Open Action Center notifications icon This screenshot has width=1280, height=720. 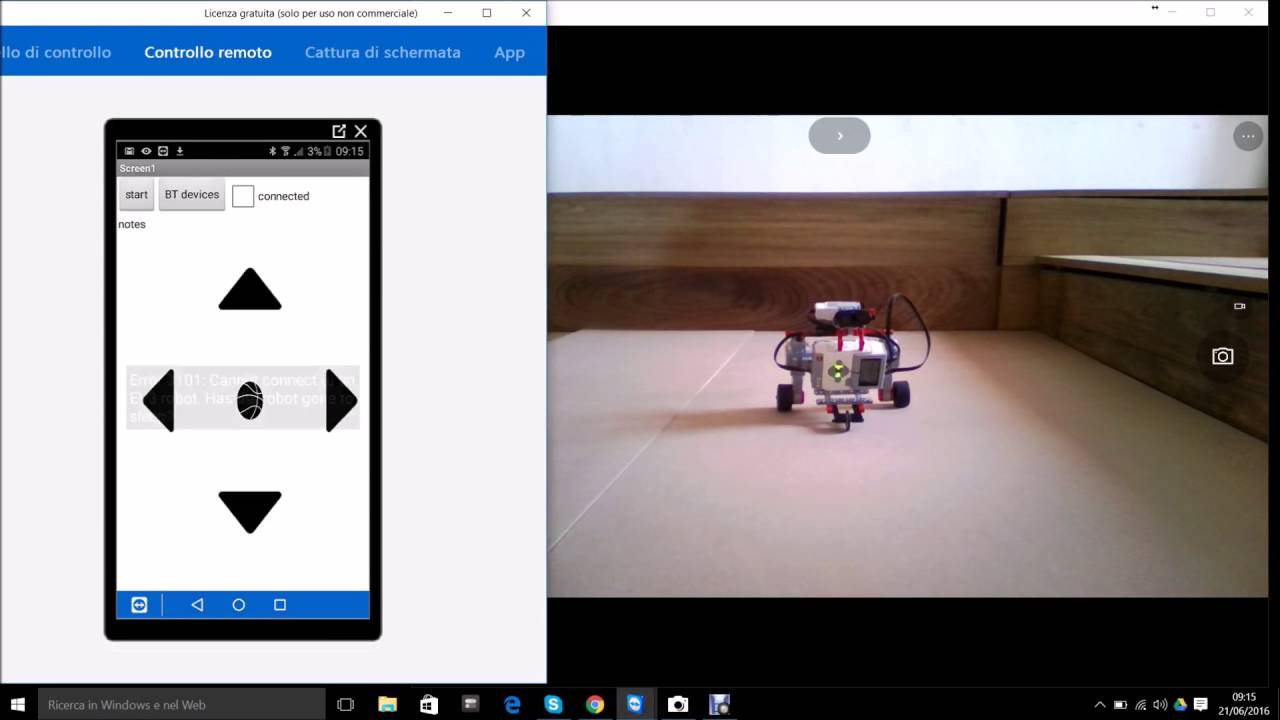1201,705
